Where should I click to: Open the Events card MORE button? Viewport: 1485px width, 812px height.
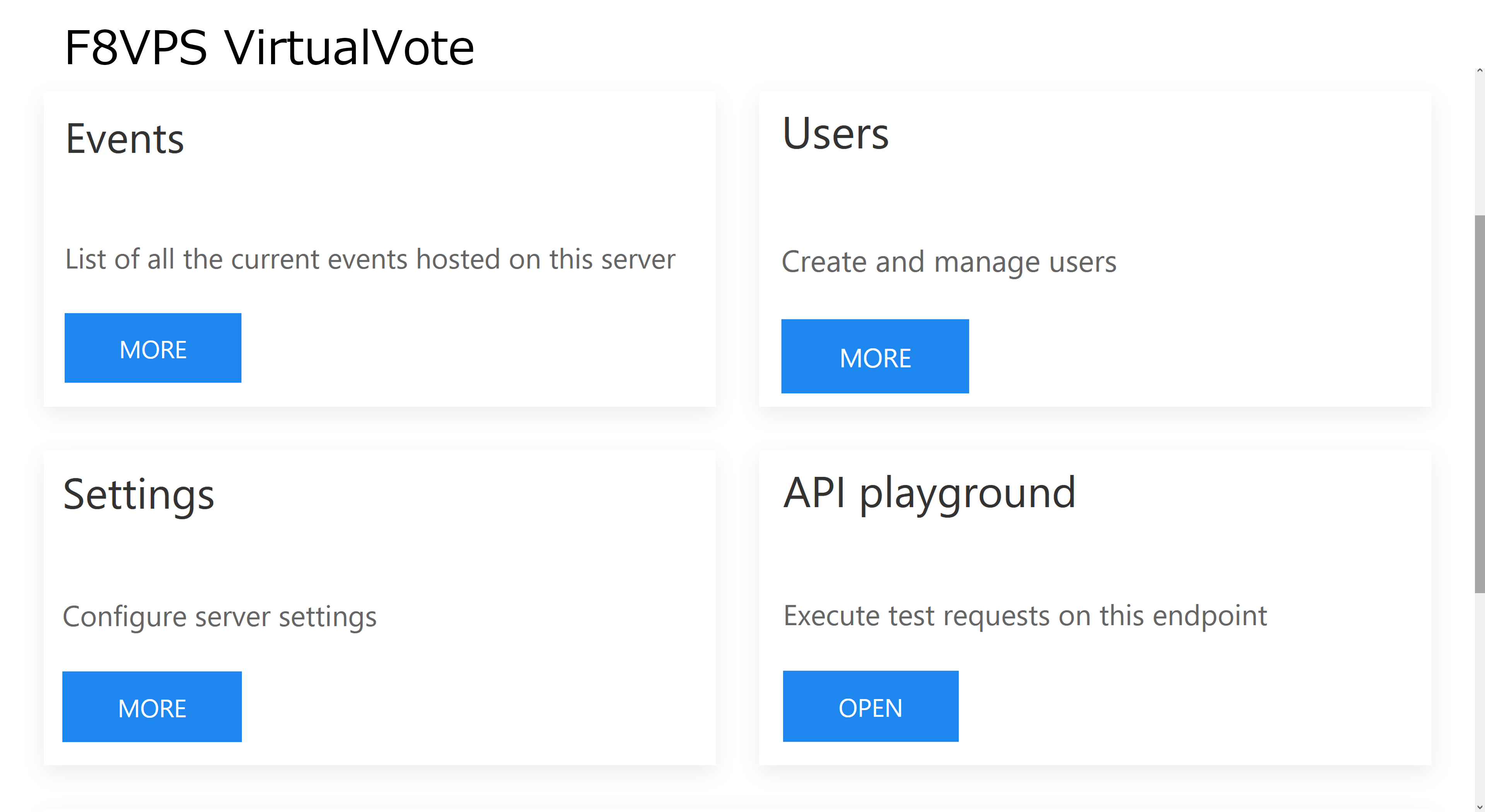[153, 348]
